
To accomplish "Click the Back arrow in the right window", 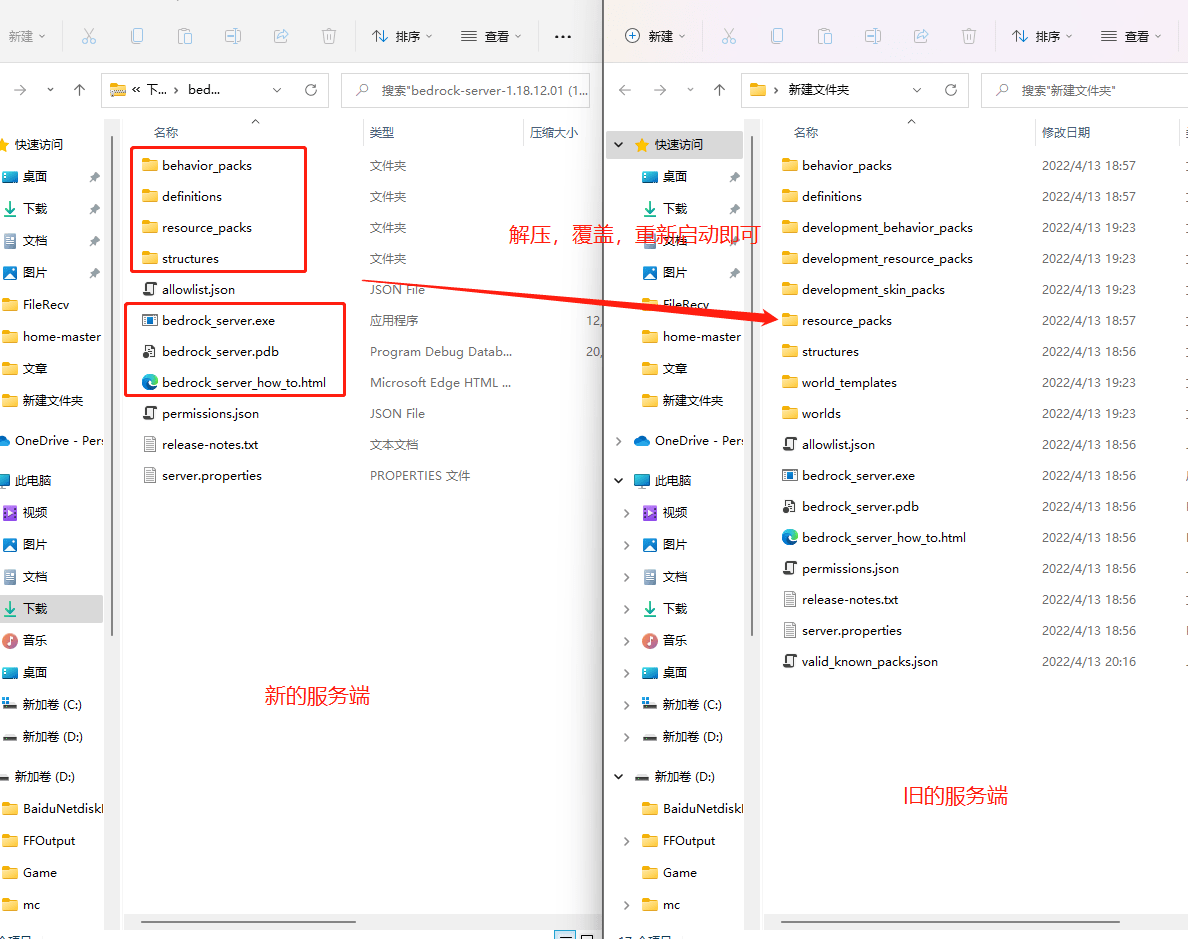I will [x=625, y=90].
